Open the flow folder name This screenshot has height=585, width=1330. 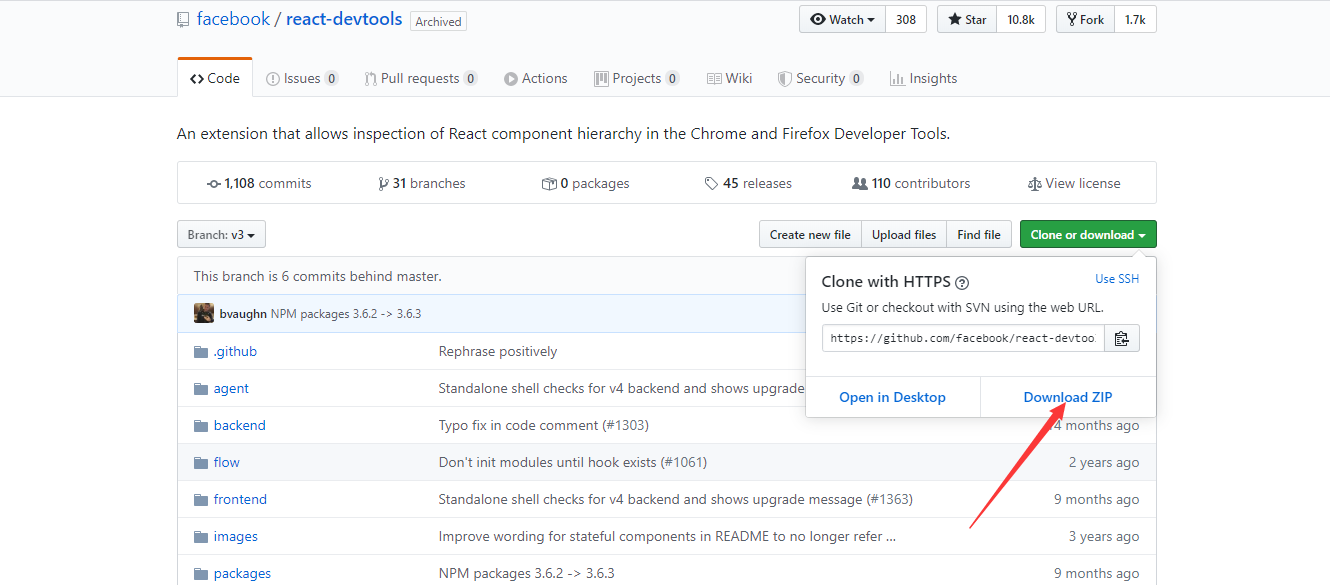[227, 463]
